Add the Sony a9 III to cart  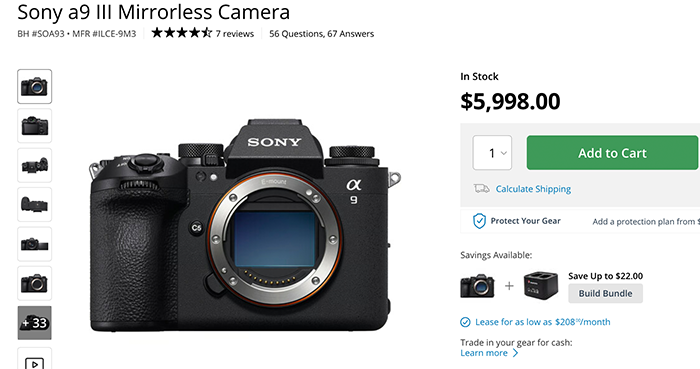pos(612,153)
